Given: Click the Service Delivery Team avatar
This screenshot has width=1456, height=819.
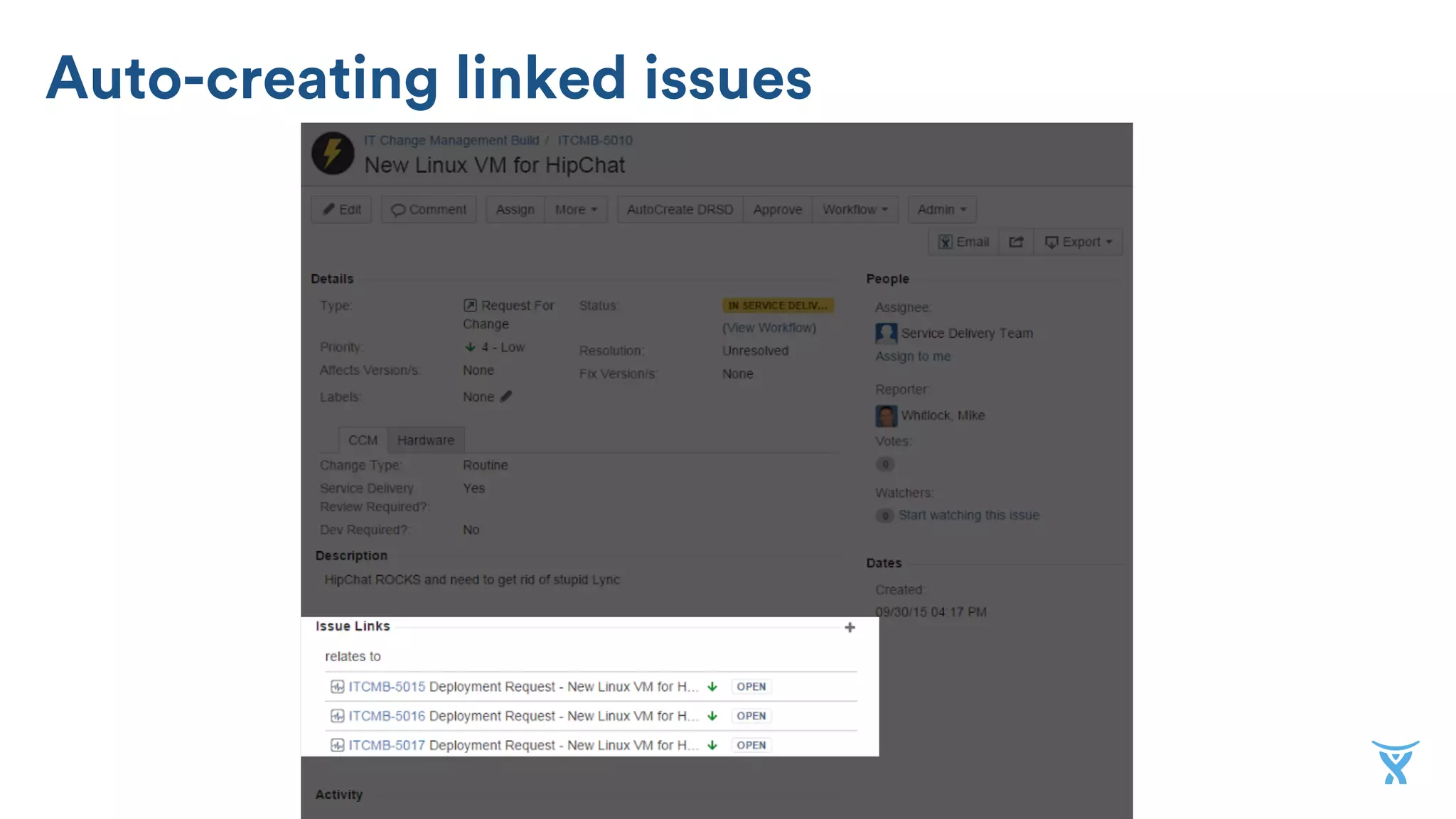Looking at the screenshot, I should tap(886, 333).
